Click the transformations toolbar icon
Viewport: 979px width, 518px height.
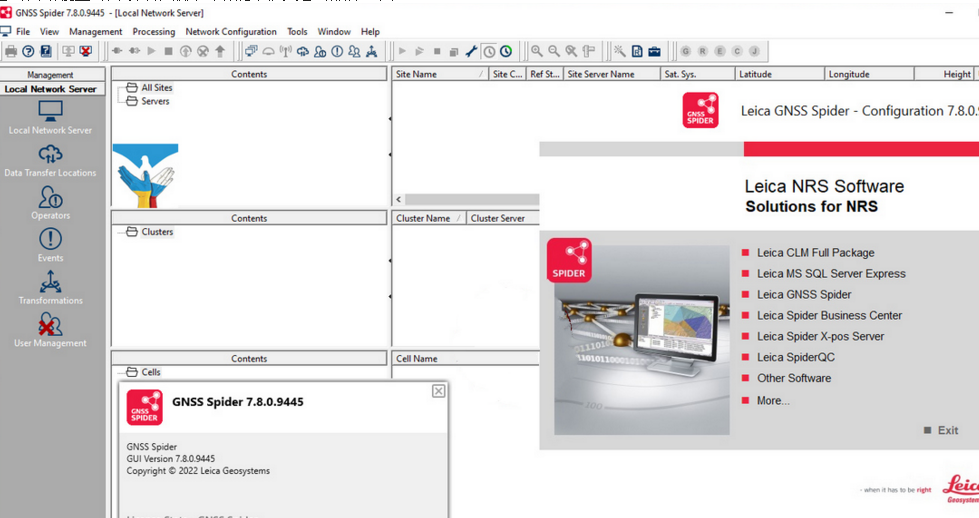tap(371, 51)
